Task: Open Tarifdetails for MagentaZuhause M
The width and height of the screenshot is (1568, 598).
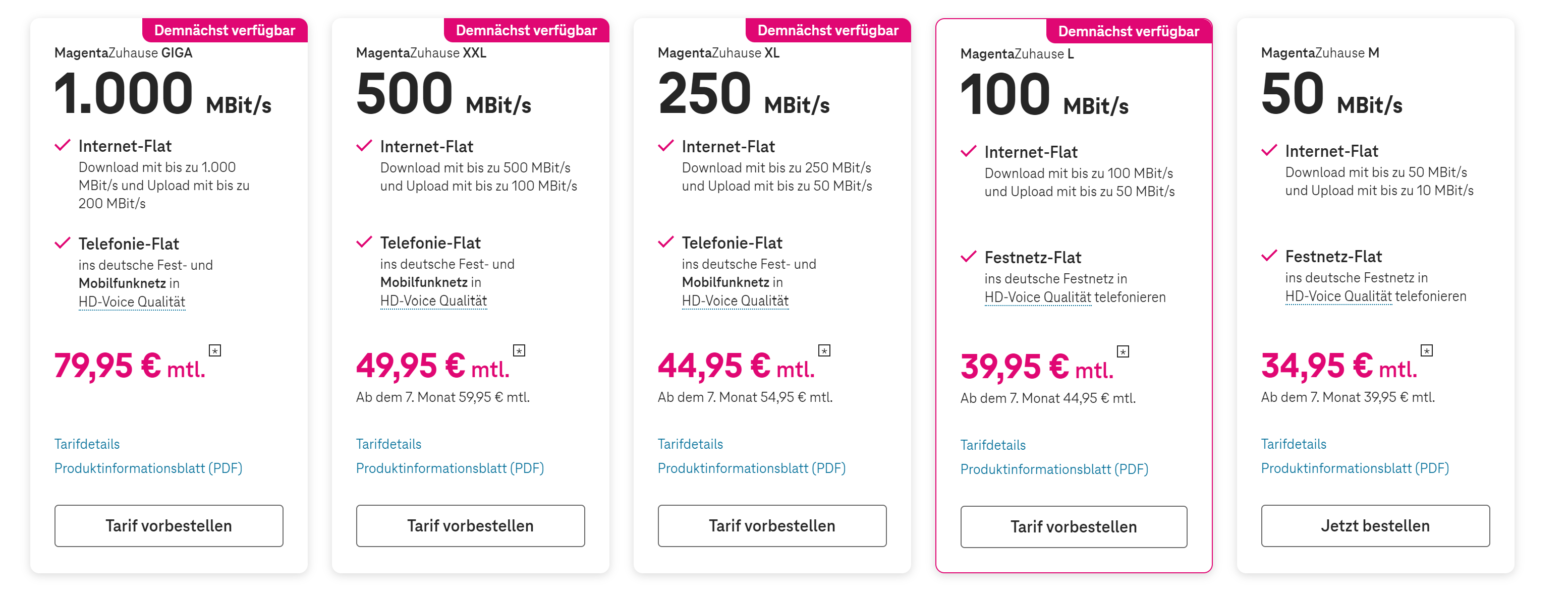Action: pos(1294,444)
